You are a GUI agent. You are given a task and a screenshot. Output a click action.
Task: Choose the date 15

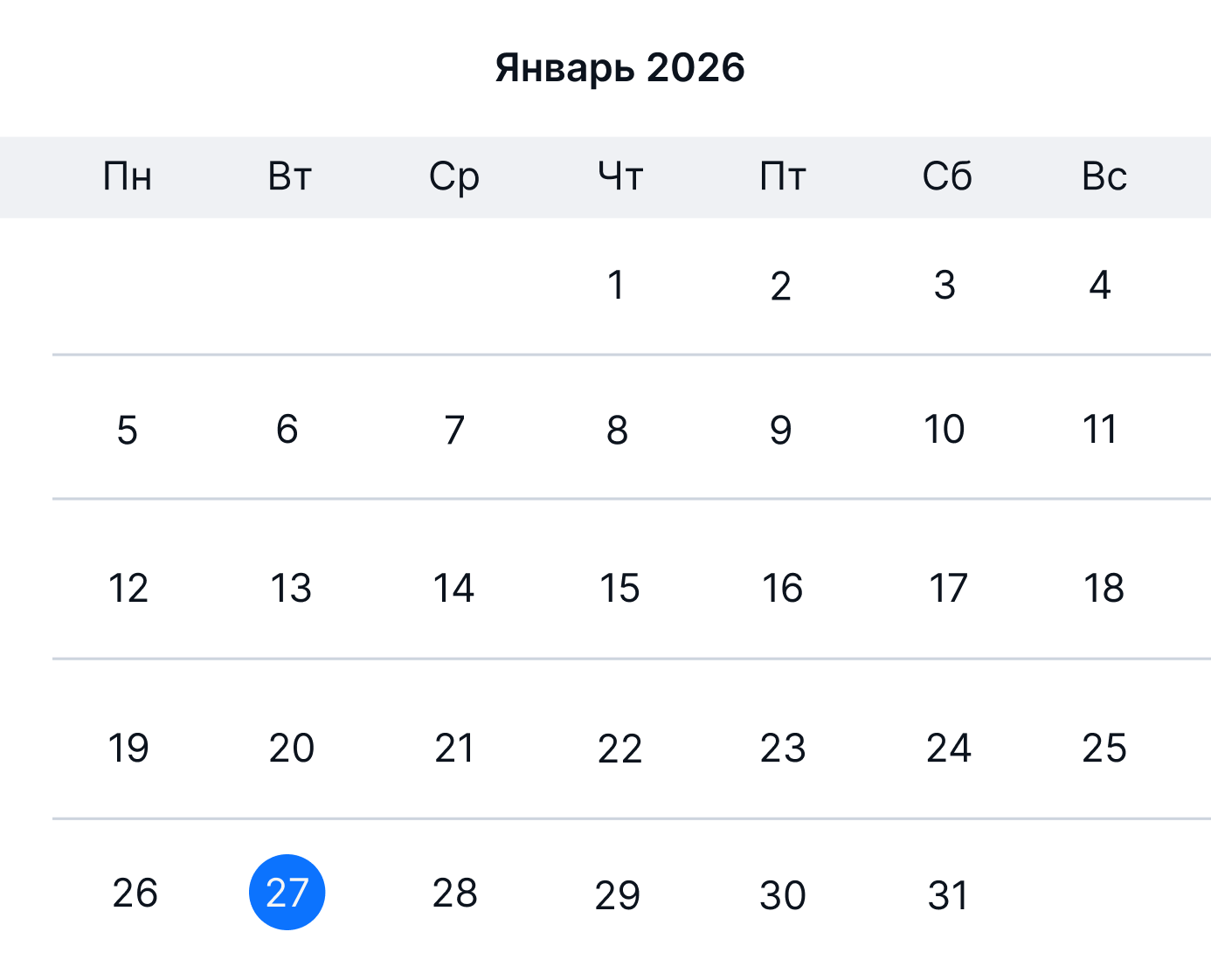pyautogui.click(x=619, y=588)
